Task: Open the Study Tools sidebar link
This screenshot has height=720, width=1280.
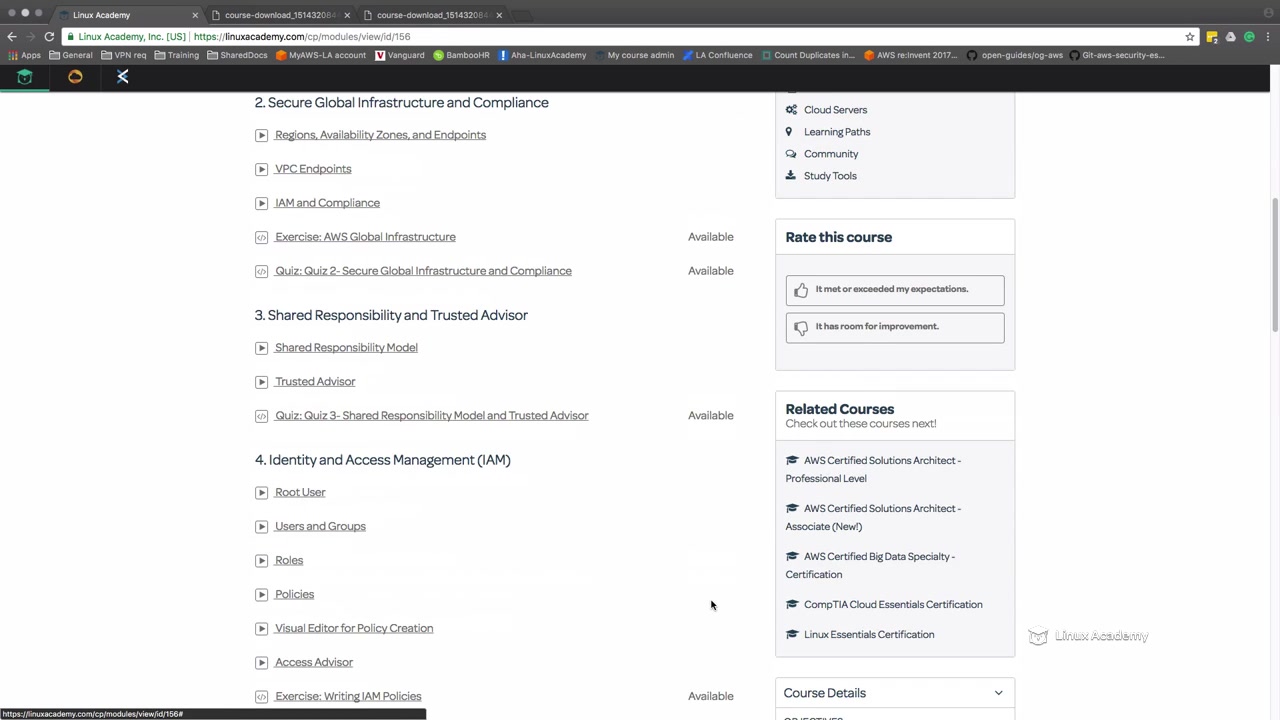Action: click(x=830, y=176)
